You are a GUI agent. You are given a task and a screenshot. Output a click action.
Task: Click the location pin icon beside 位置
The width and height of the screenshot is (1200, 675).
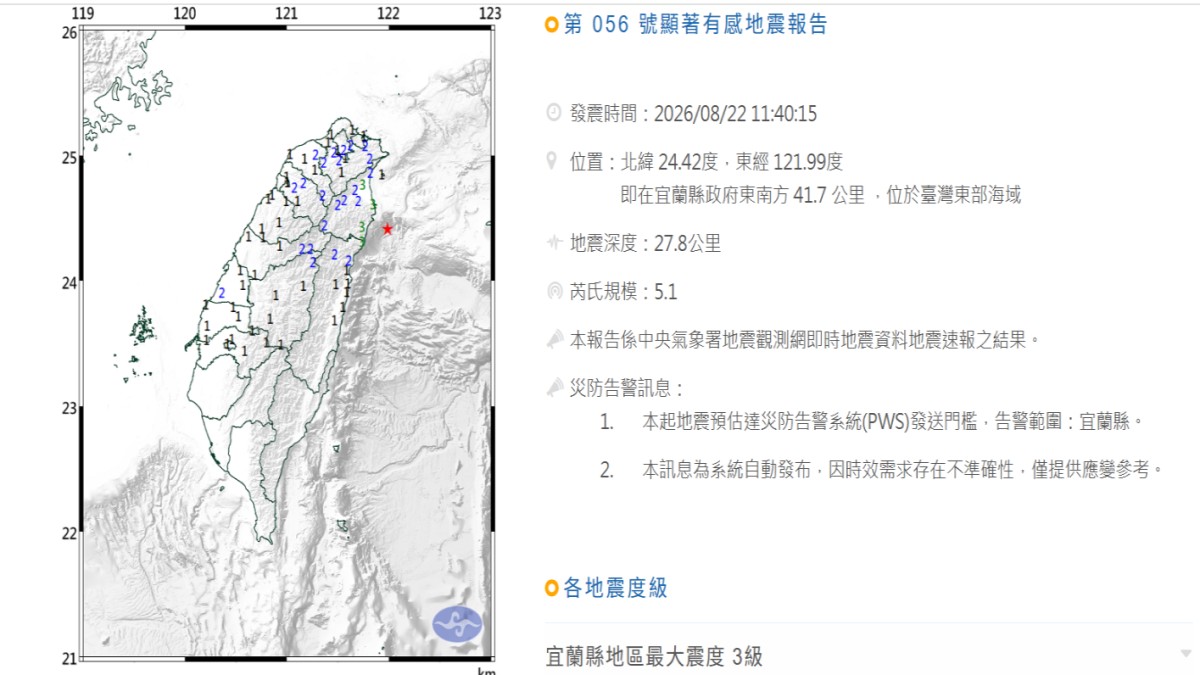(x=552, y=162)
